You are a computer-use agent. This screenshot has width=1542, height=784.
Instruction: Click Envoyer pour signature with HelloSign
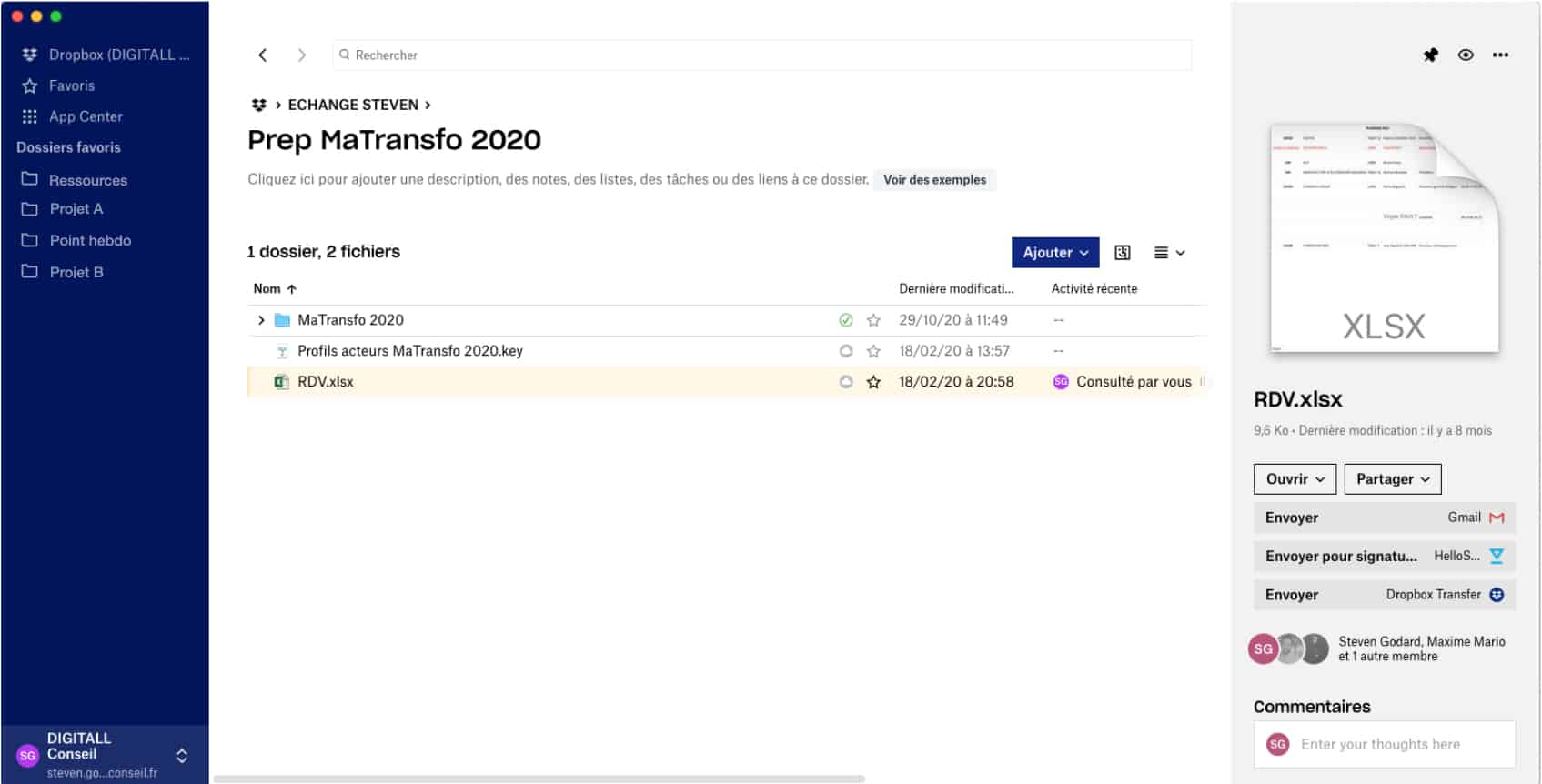click(1385, 556)
